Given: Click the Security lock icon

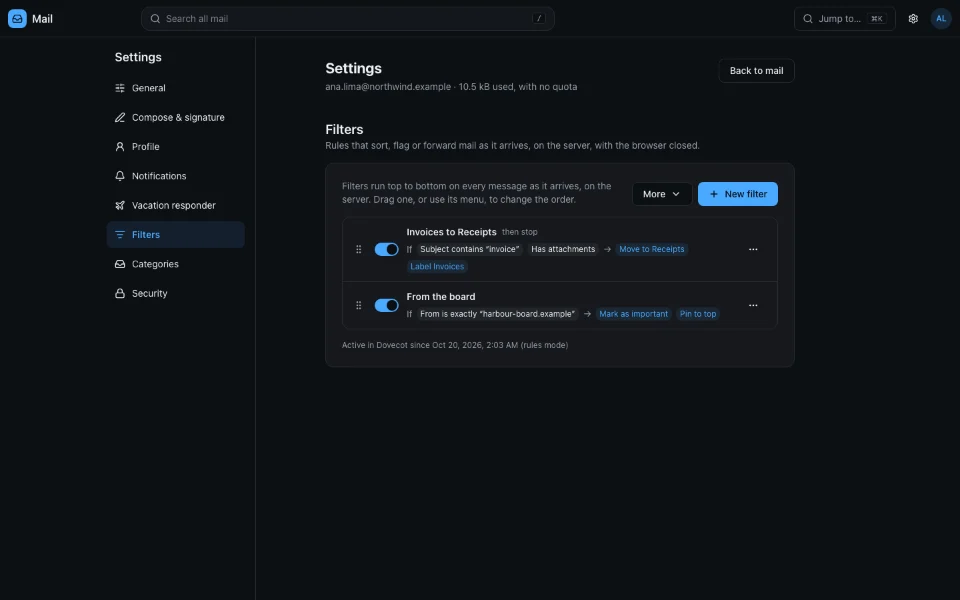Looking at the screenshot, I should (120, 293).
